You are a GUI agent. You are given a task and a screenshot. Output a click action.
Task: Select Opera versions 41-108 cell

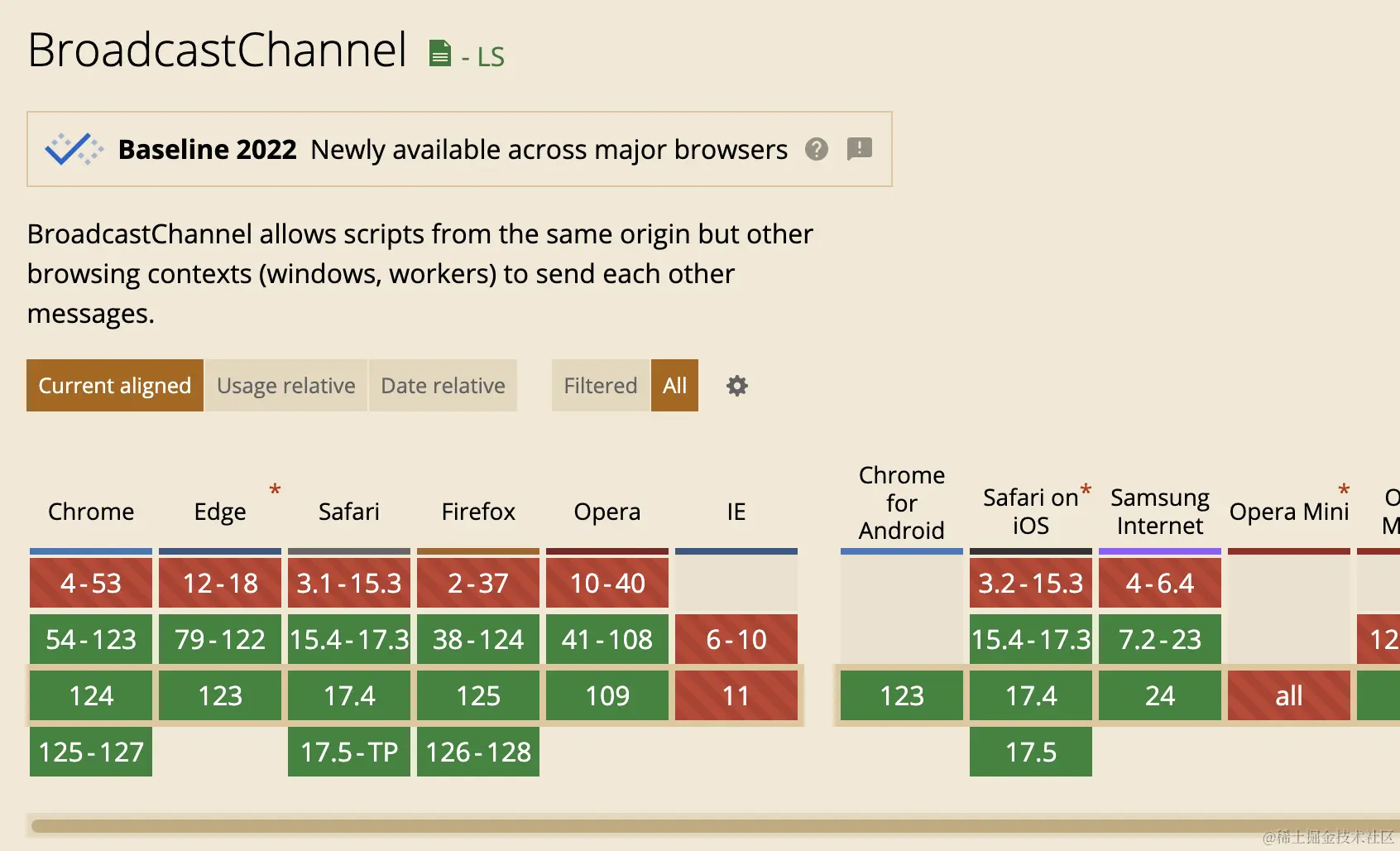click(x=607, y=639)
